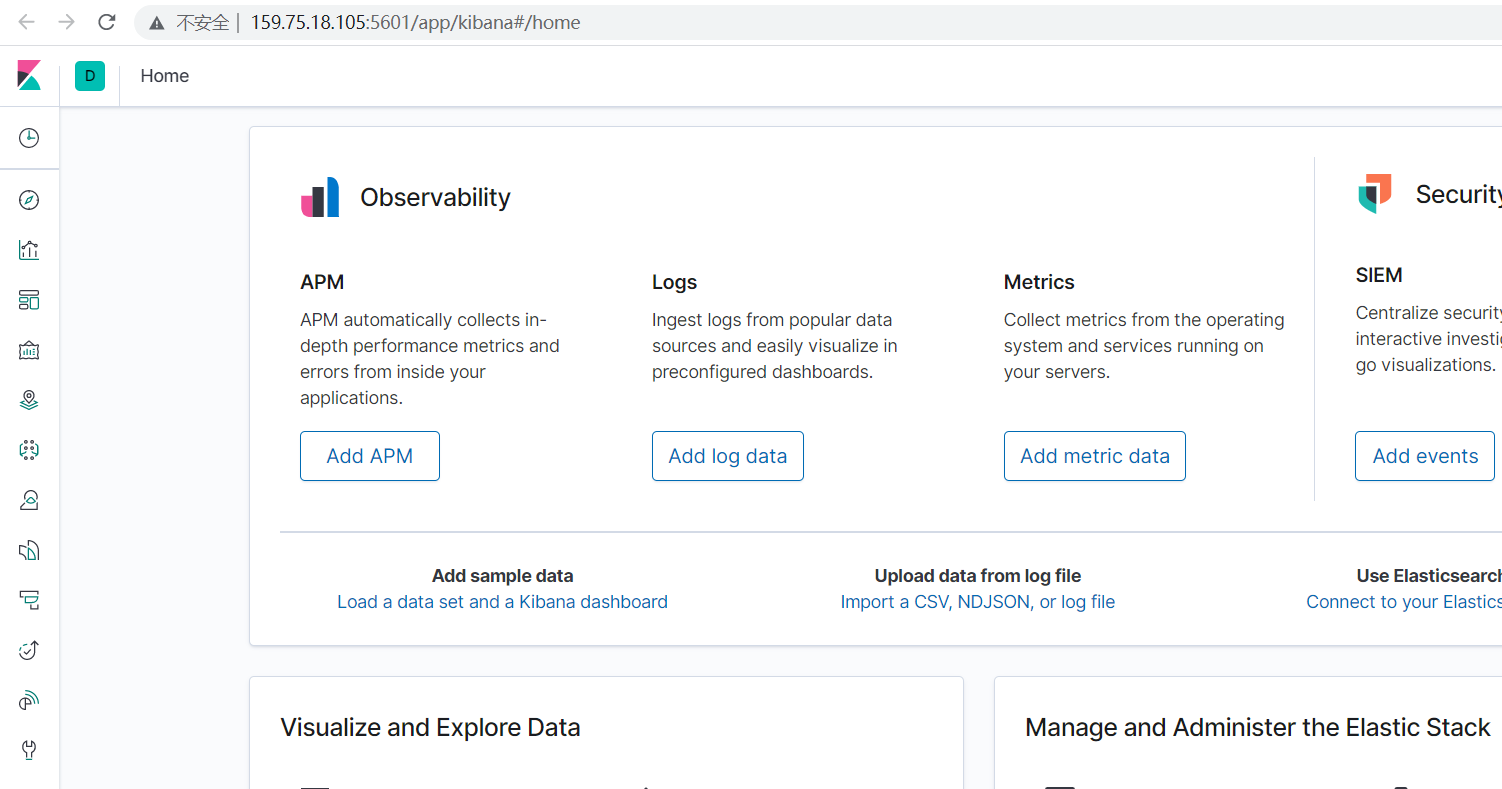Click the Add log data button
Image resolution: width=1502 pixels, height=789 pixels.
pyautogui.click(x=727, y=456)
